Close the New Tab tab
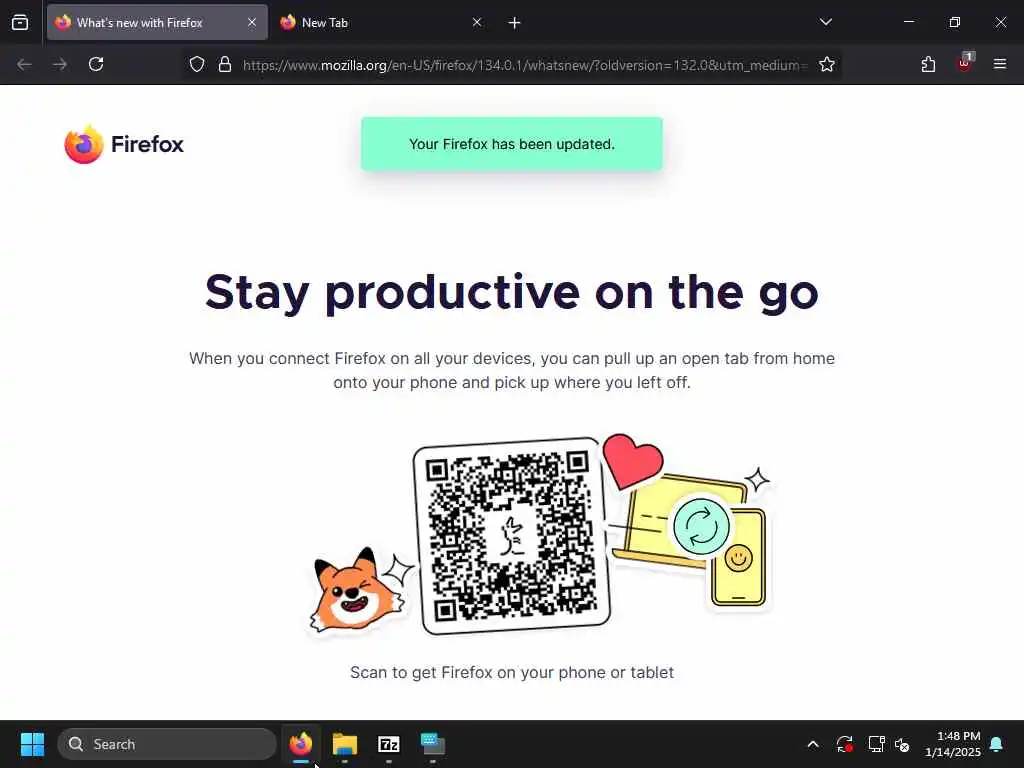The width and height of the screenshot is (1024, 768). click(477, 23)
